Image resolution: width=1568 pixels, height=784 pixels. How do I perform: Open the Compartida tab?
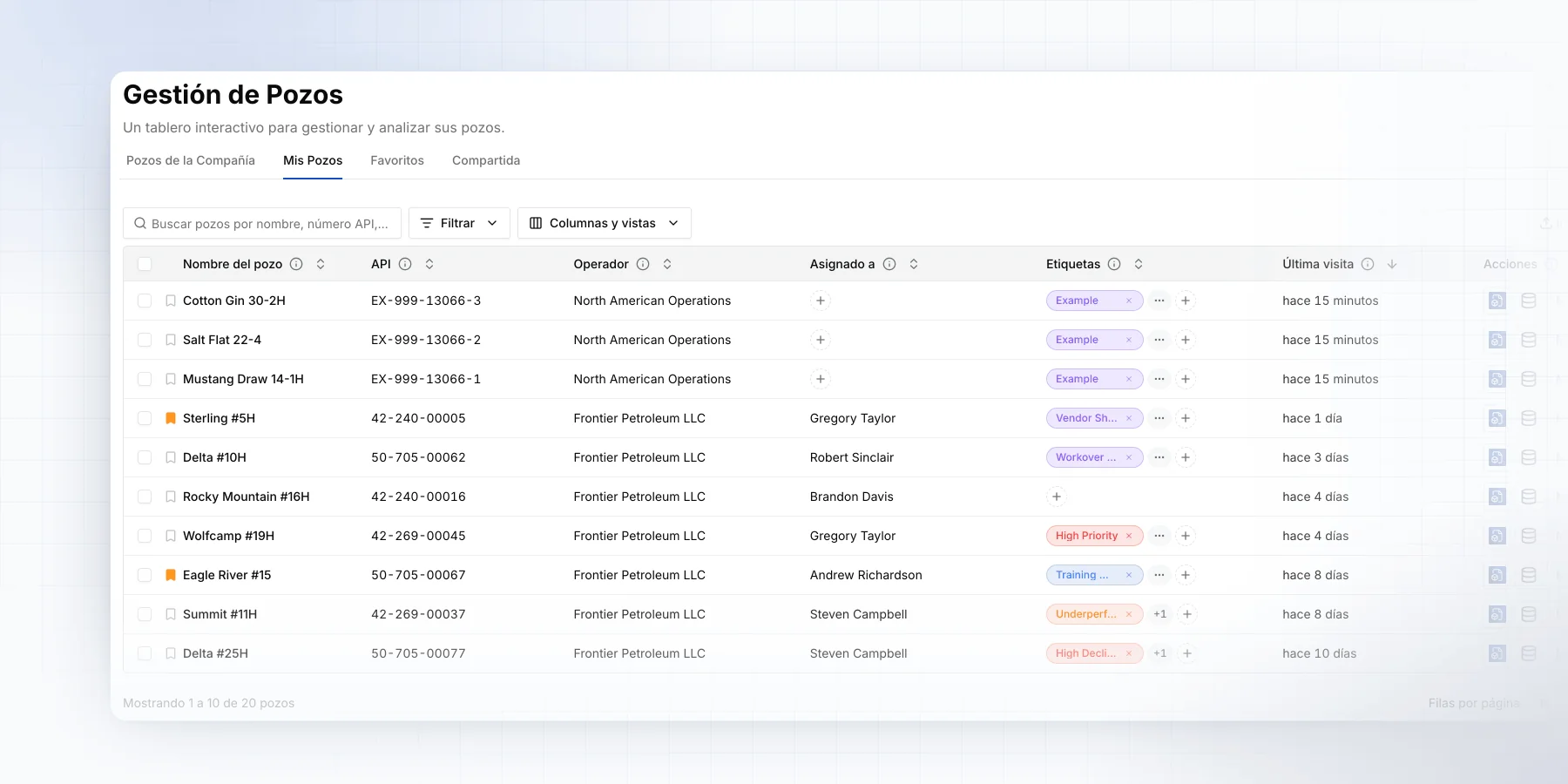(x=486, y=160)
